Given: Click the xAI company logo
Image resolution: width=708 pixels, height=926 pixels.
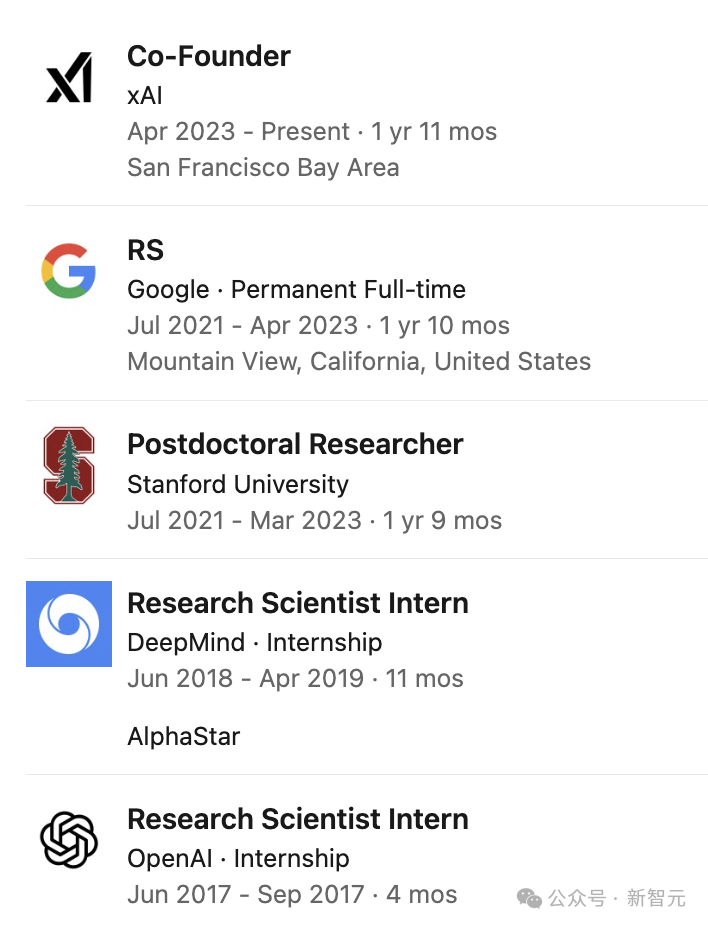Looking at the screenshot, I should [69, 77].
